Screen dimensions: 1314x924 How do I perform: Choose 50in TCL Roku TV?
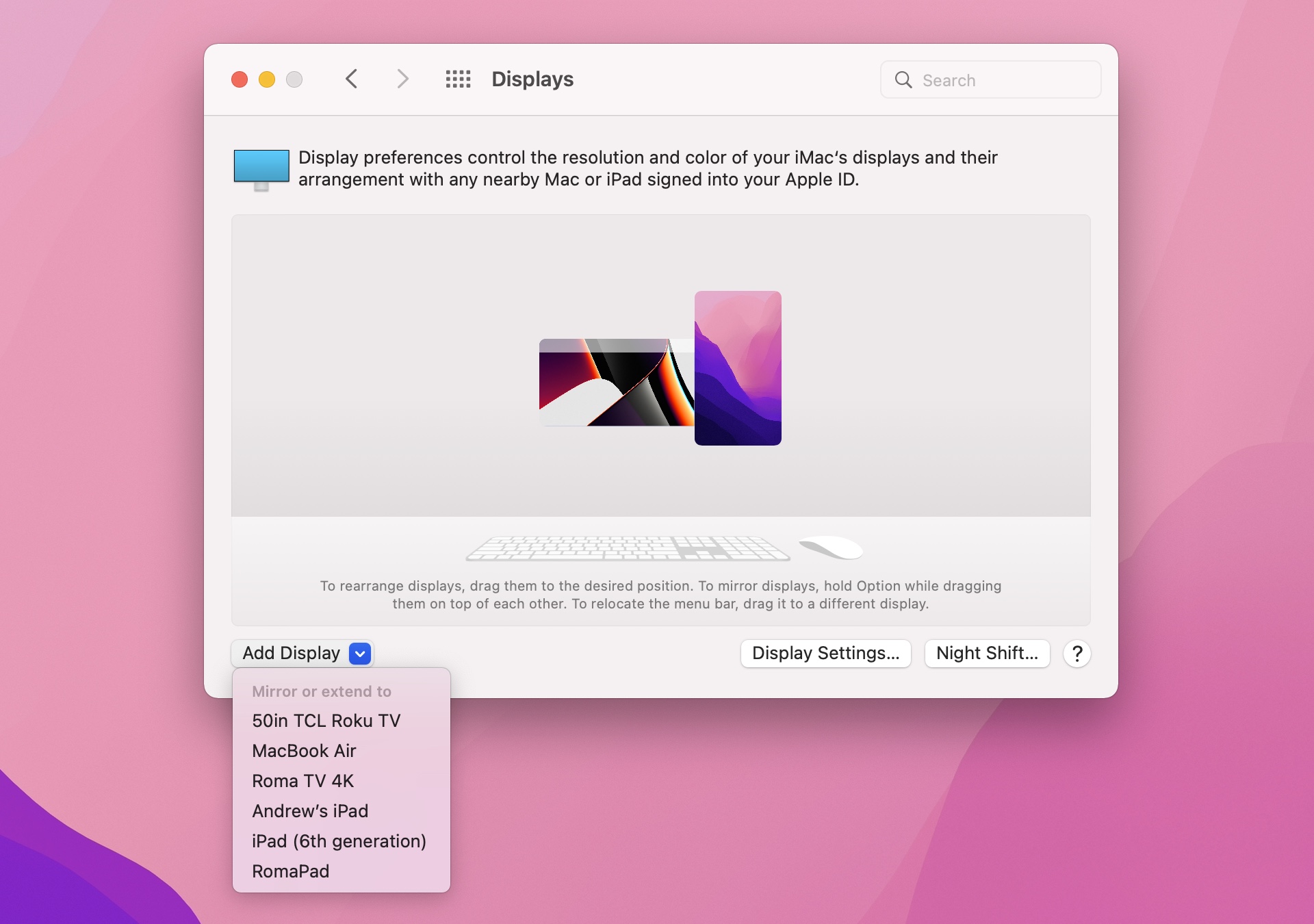(326, 721)
